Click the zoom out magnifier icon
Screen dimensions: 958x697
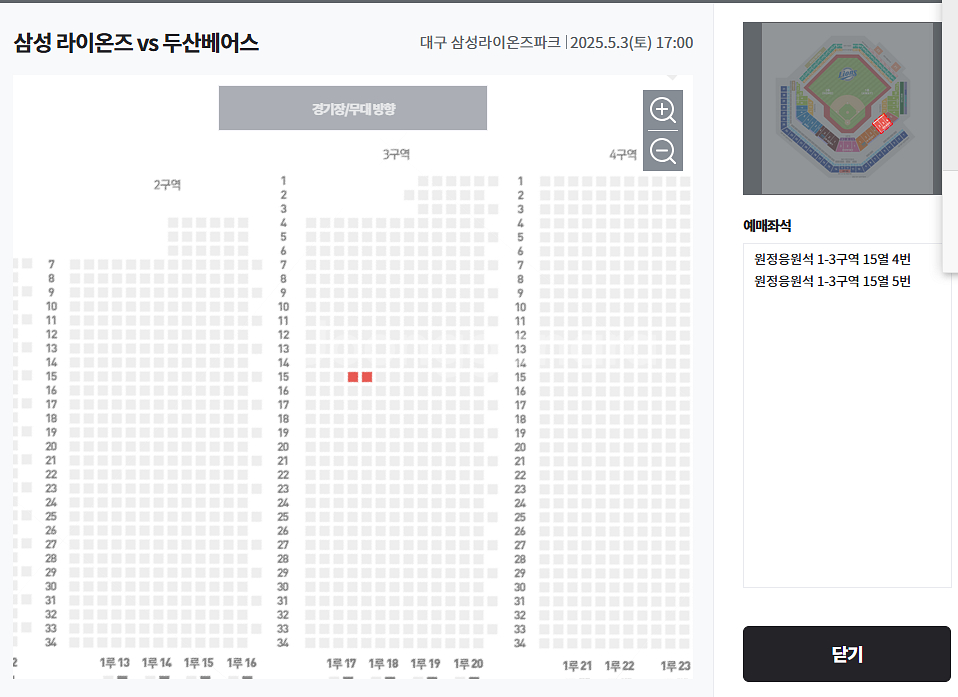tap(662, 151)
